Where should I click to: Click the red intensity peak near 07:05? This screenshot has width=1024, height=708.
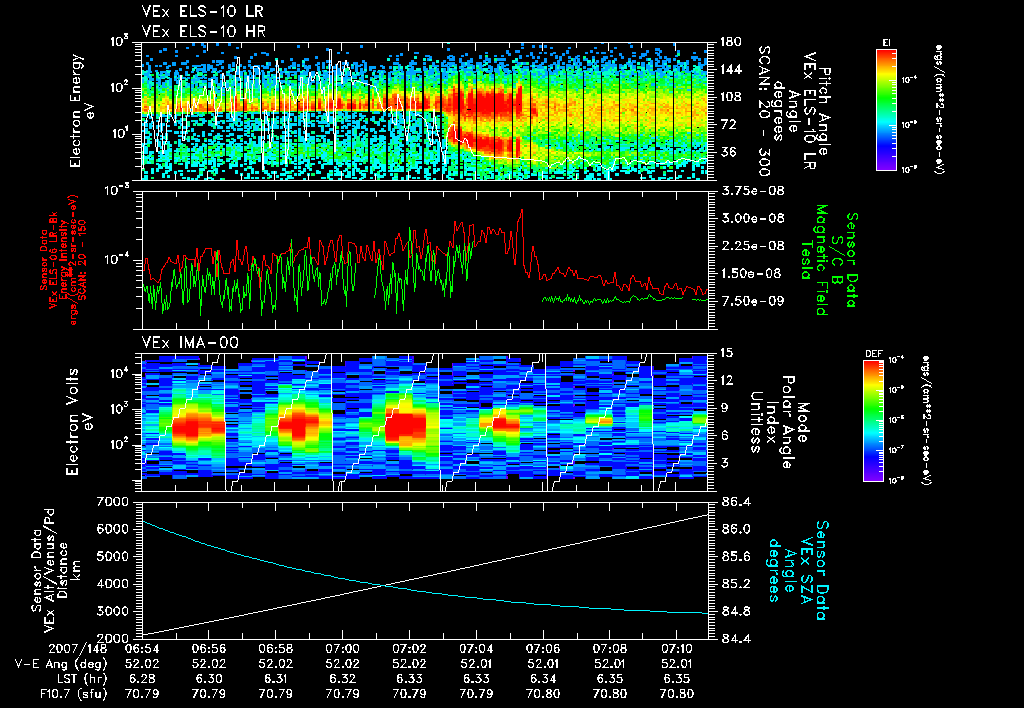[x=521, y=210]
